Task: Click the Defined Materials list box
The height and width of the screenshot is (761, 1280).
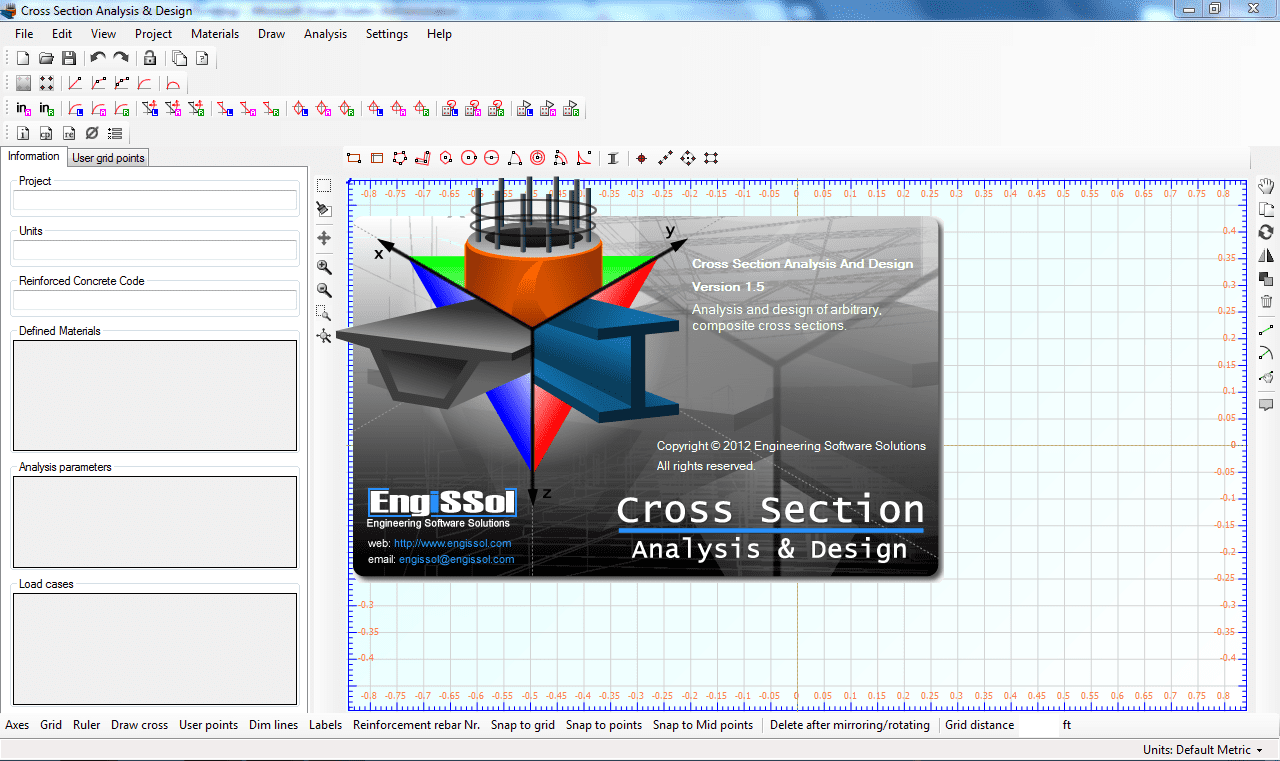Action: tap(155, 395)
